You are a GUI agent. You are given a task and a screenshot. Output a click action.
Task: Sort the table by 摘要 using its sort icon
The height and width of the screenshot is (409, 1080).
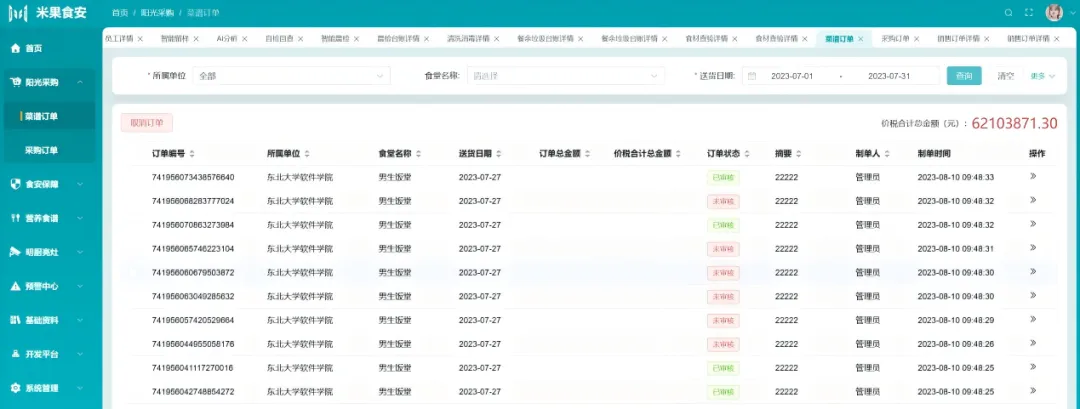point(798,154)
